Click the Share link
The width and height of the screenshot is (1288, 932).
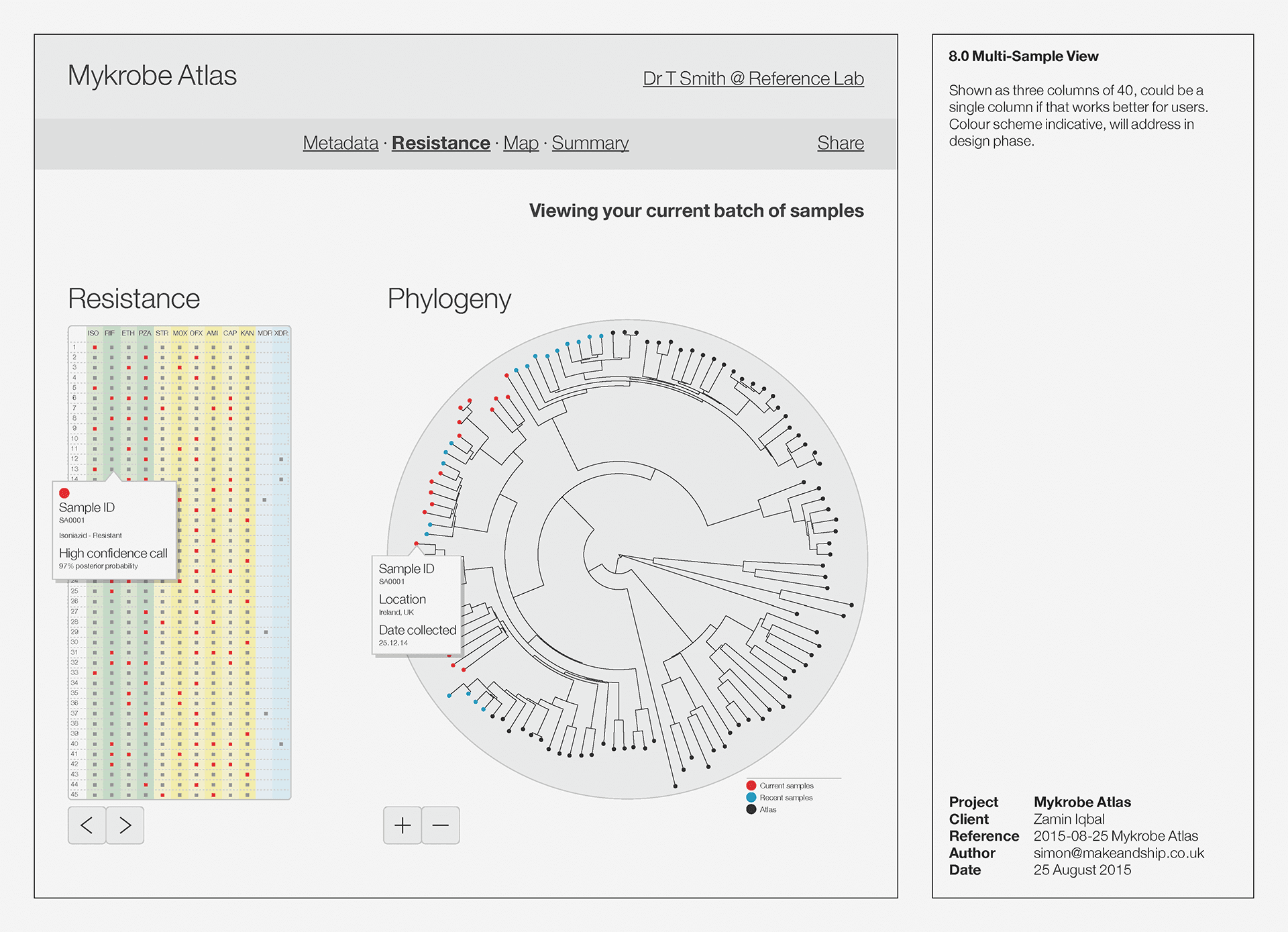[x=841, y=143]
